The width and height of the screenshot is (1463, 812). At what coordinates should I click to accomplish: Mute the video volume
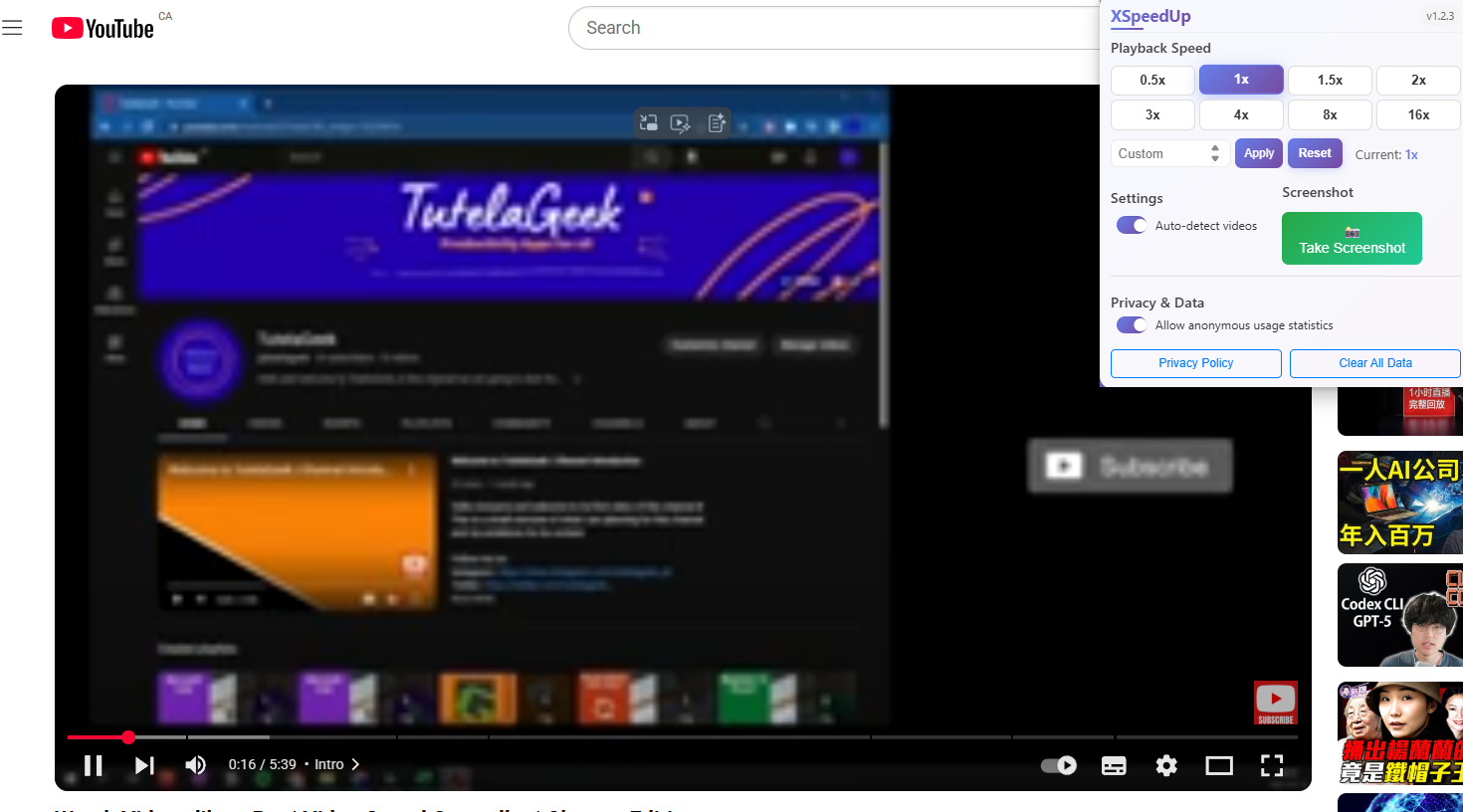[x=196, y=765]
